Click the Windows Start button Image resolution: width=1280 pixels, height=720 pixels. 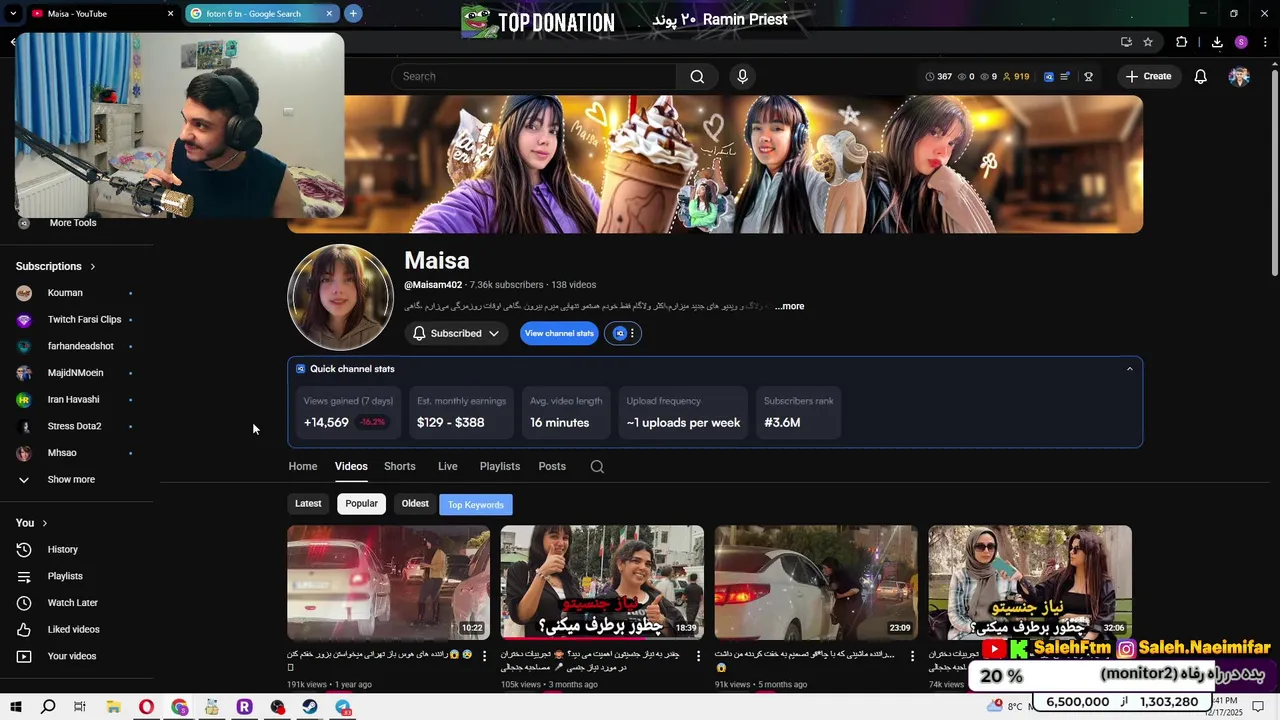click(x=16, y=707)
